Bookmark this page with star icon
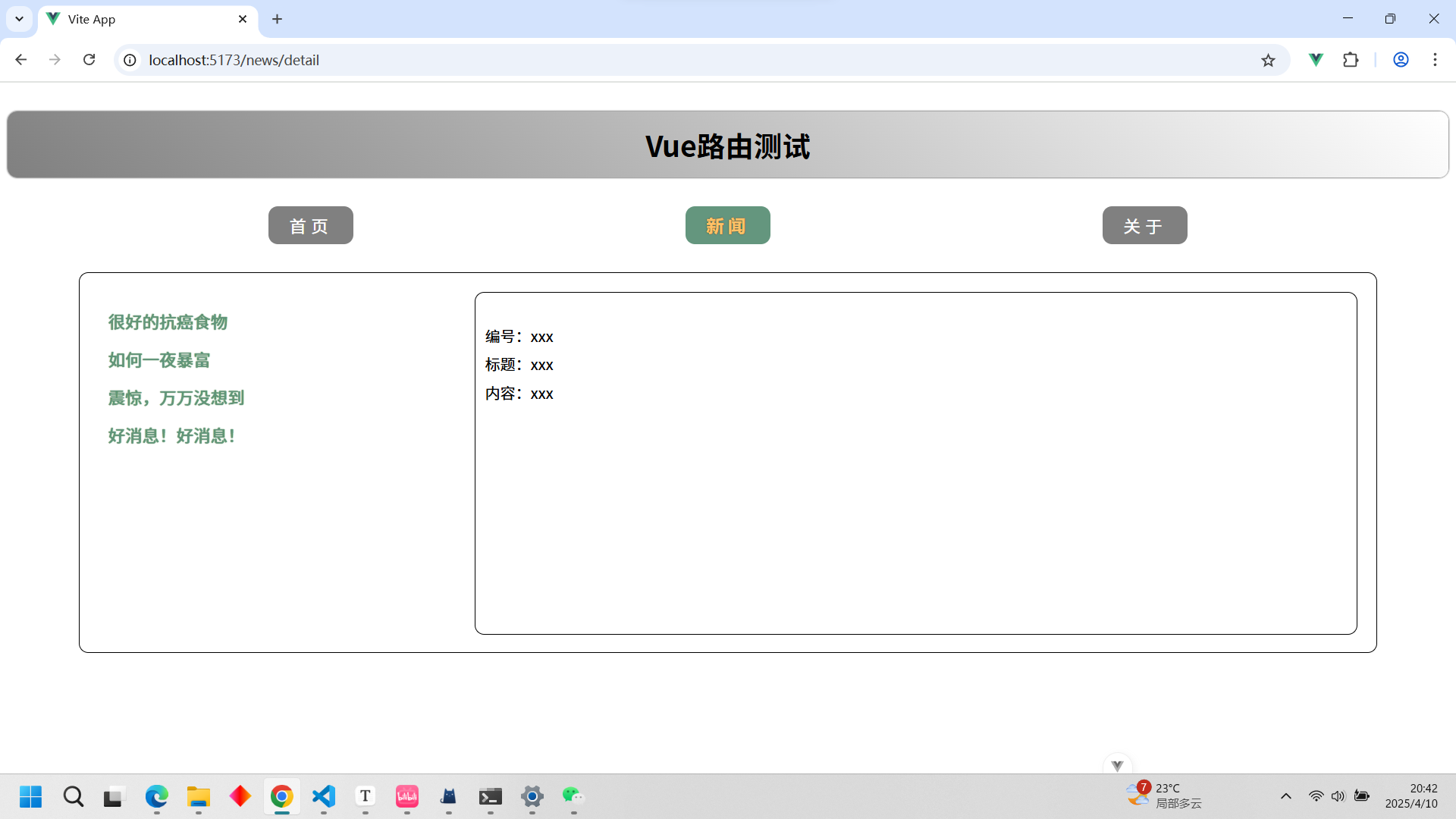The width and height of the screenshot is (1456, 819). (1268, 60)
